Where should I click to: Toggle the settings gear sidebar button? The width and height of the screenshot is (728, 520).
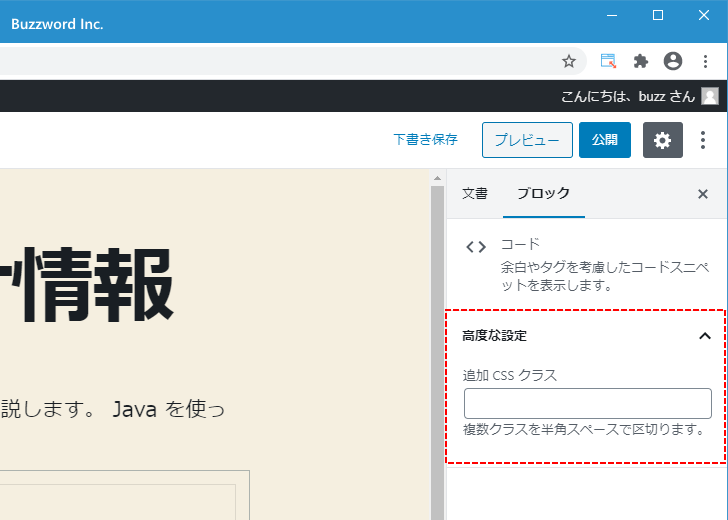(662, 140)
